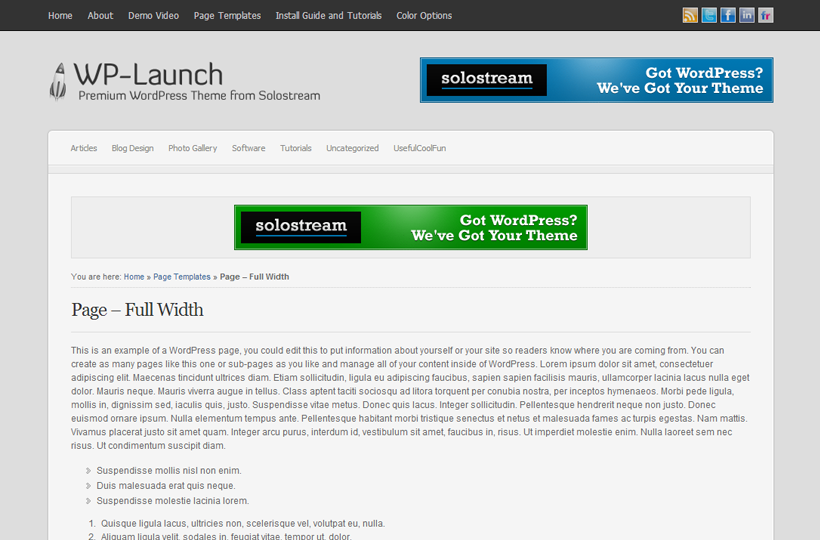Select the Uncategorized category

[x=352, y=148]
